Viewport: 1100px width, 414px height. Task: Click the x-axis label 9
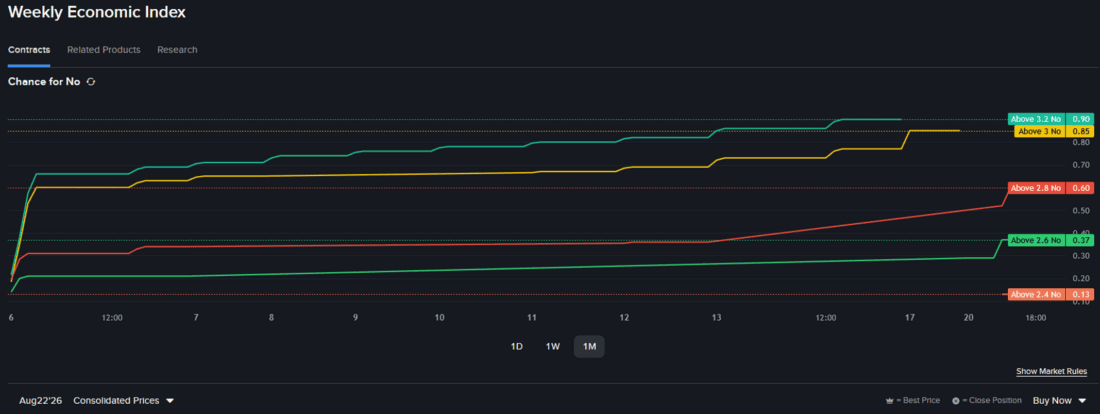tap(356, 318)
